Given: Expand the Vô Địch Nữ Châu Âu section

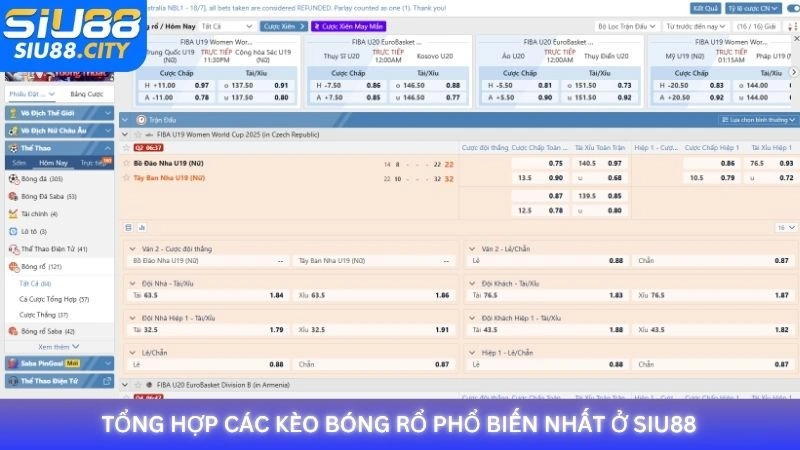Looking at the screenshot, I should pos(108,131).
